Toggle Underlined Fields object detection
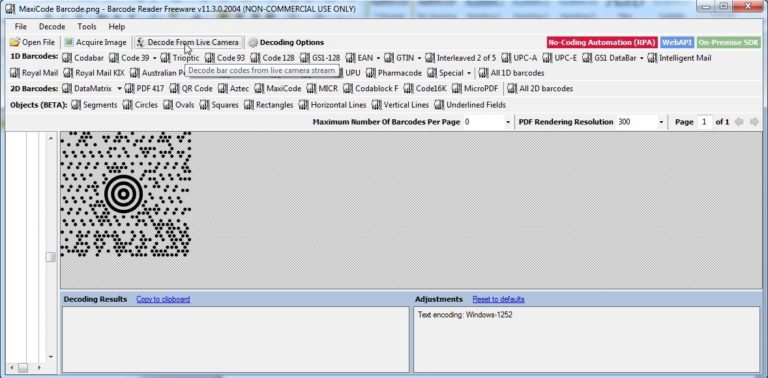This screenshot has width=768, height=378. [470, 105]
